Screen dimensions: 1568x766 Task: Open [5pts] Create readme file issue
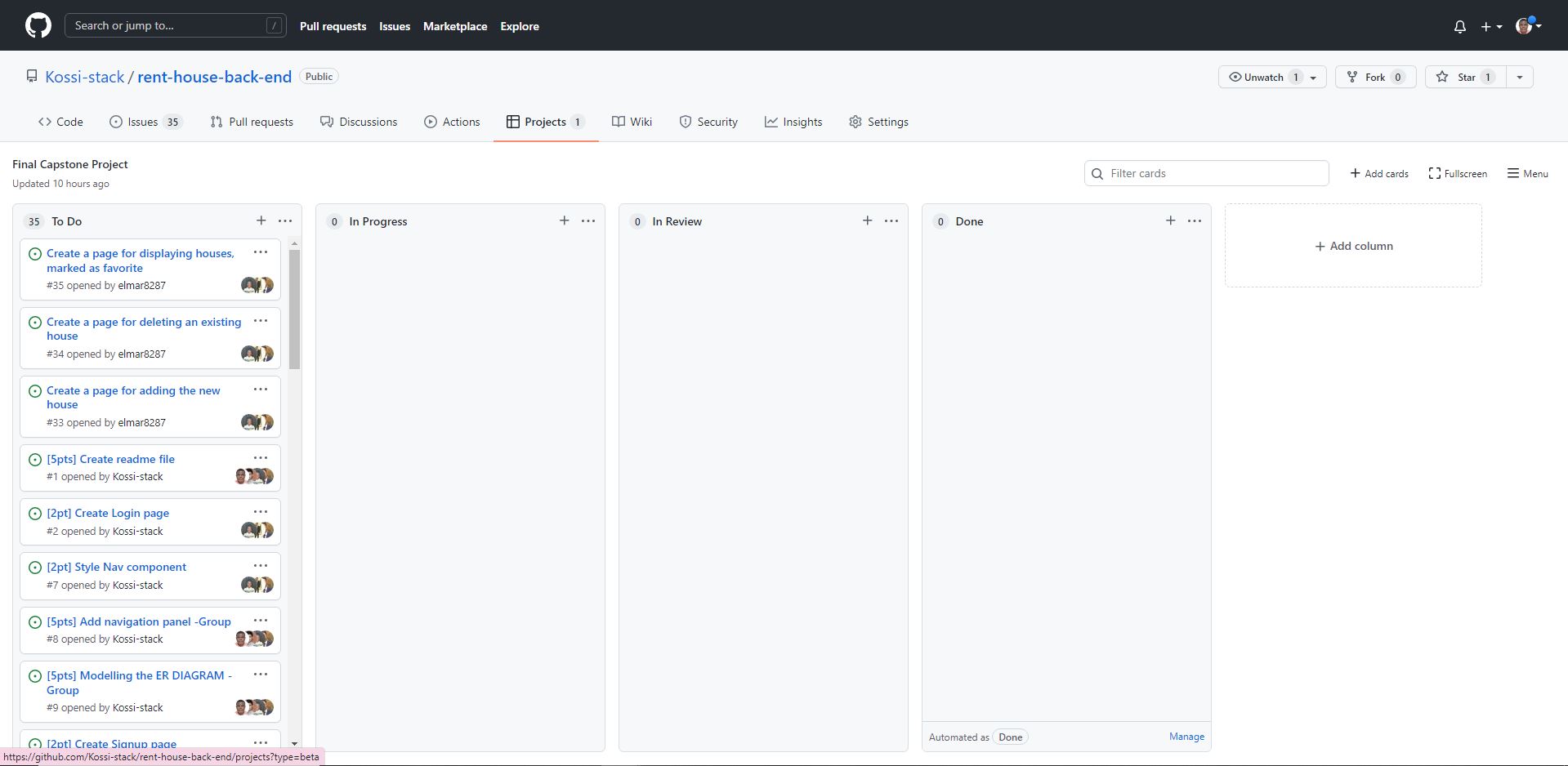[110, 459]
